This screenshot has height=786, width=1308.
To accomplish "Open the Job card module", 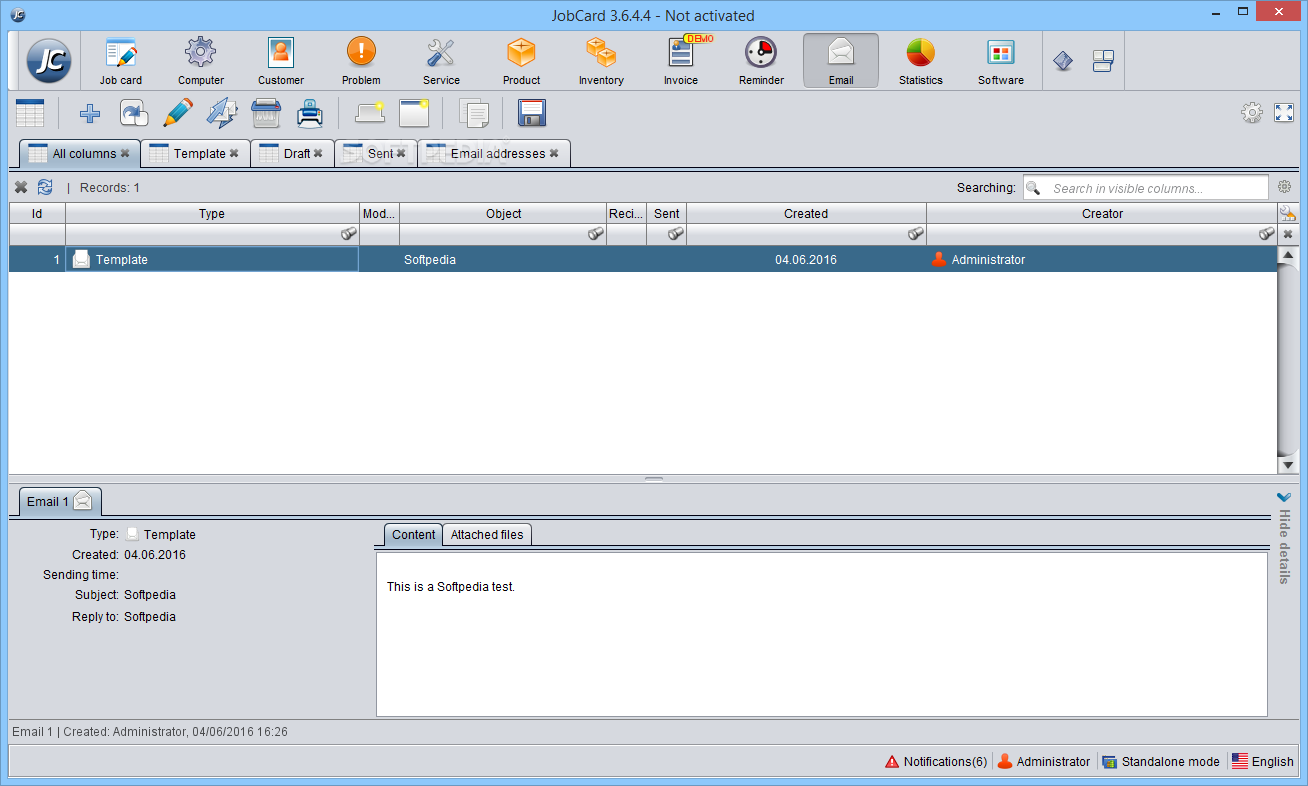I will coord(121,61).
